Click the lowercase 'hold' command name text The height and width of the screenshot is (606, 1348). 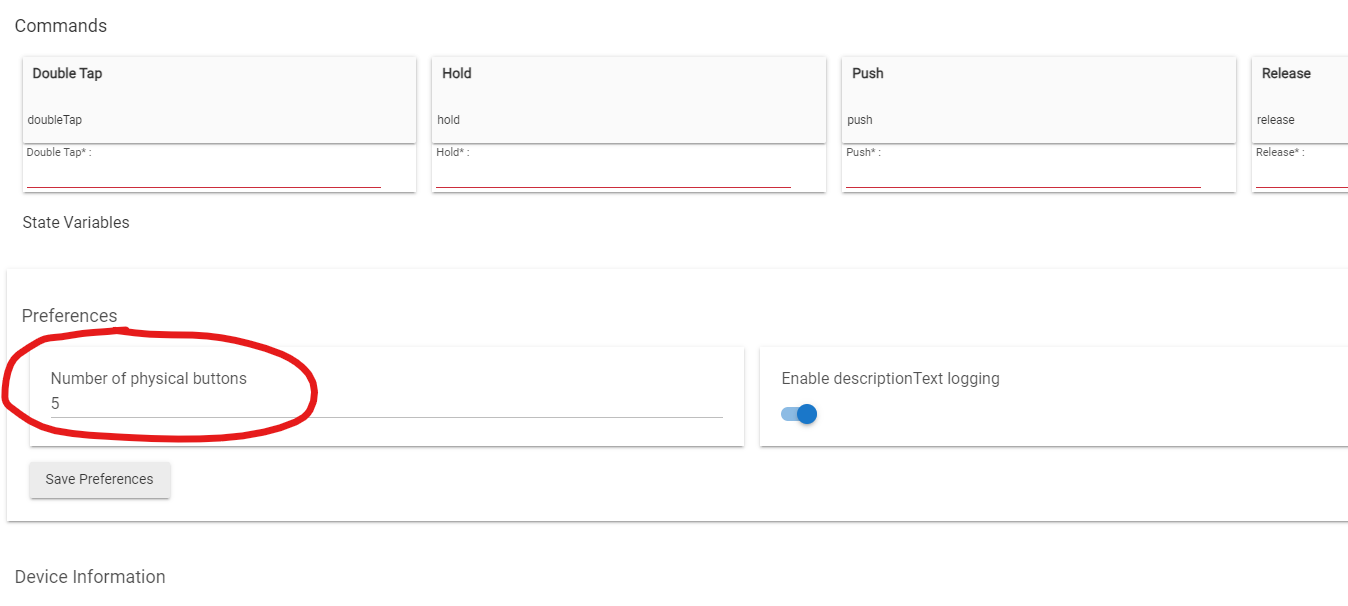tap(448, 120)
